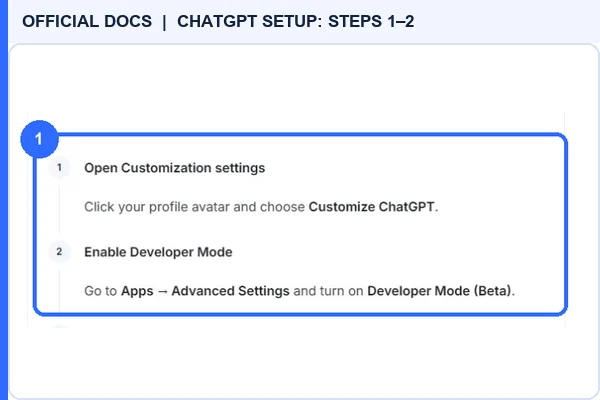Click the 'OFFICIAL DOCS' header text
600x400 pixels.
(87, 21)
